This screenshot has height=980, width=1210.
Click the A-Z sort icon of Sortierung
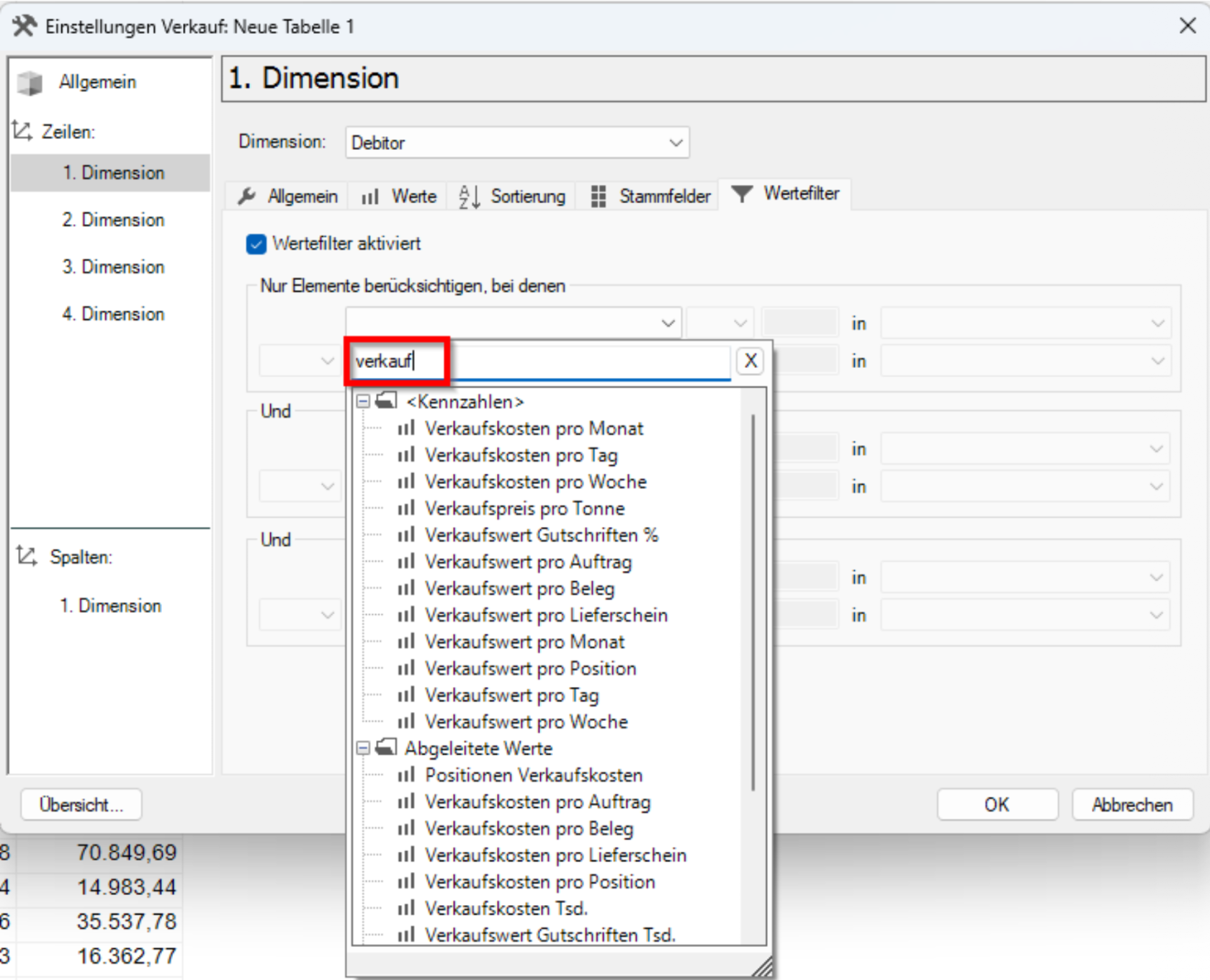[470, 197]
